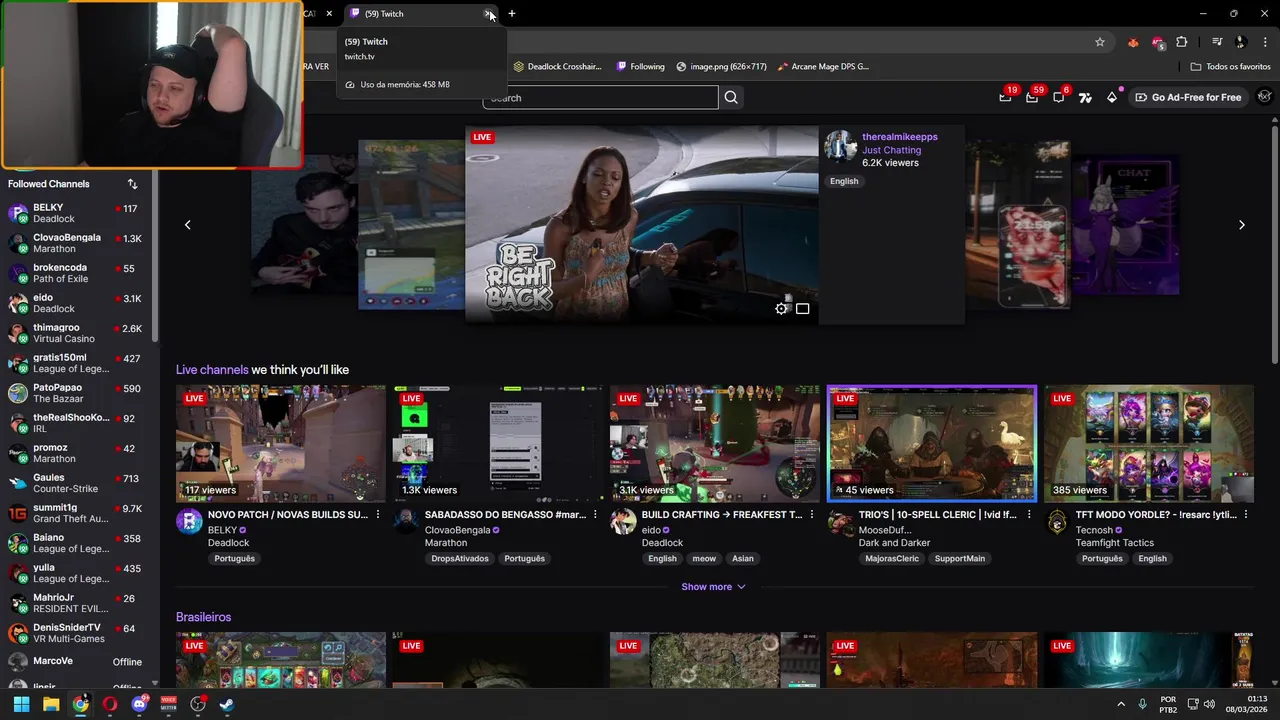Click the Live channels heading link
This screenshot has width=1280, height=720.
(x=212, y=370)
